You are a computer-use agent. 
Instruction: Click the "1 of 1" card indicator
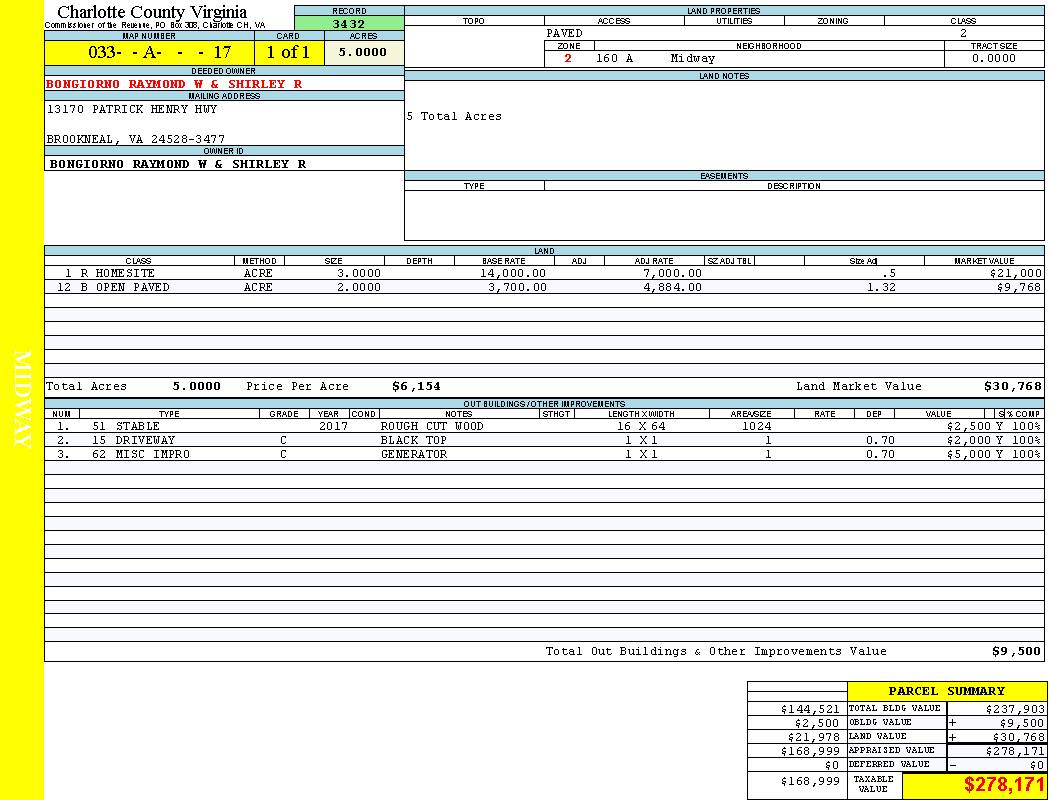pos(288,53)
